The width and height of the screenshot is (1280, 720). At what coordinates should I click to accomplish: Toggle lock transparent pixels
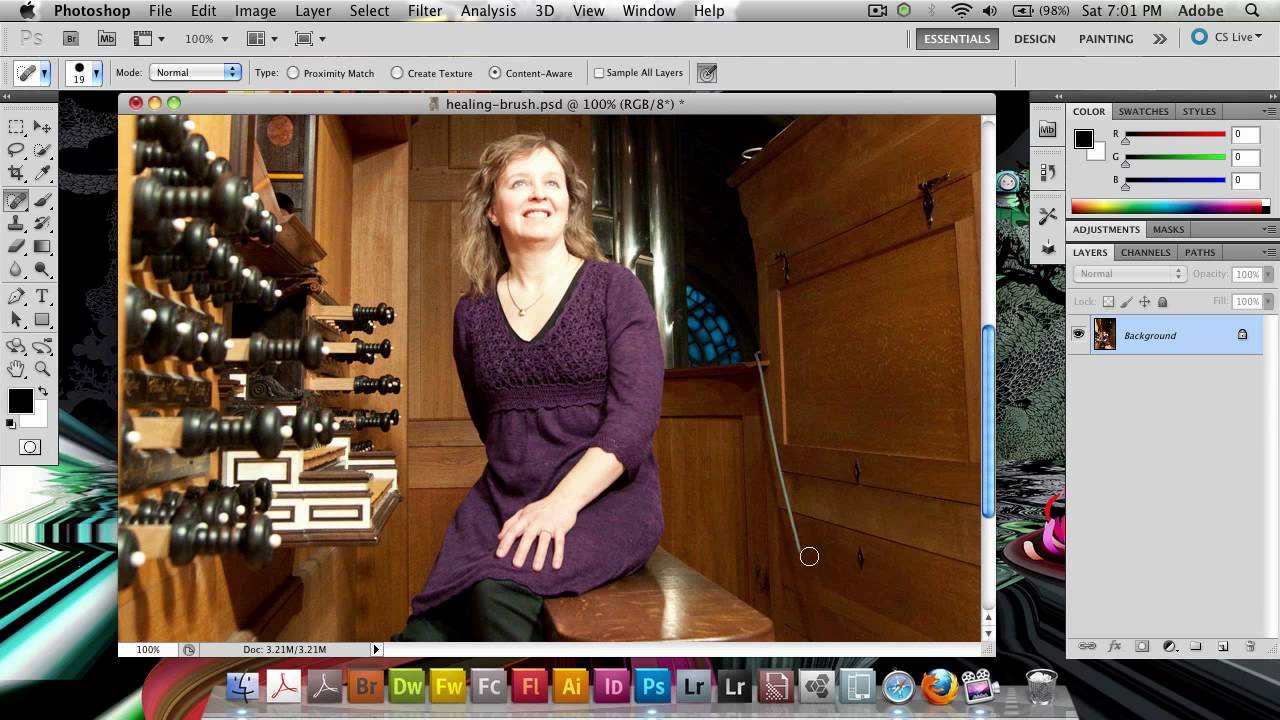[x=1108, y=301]
